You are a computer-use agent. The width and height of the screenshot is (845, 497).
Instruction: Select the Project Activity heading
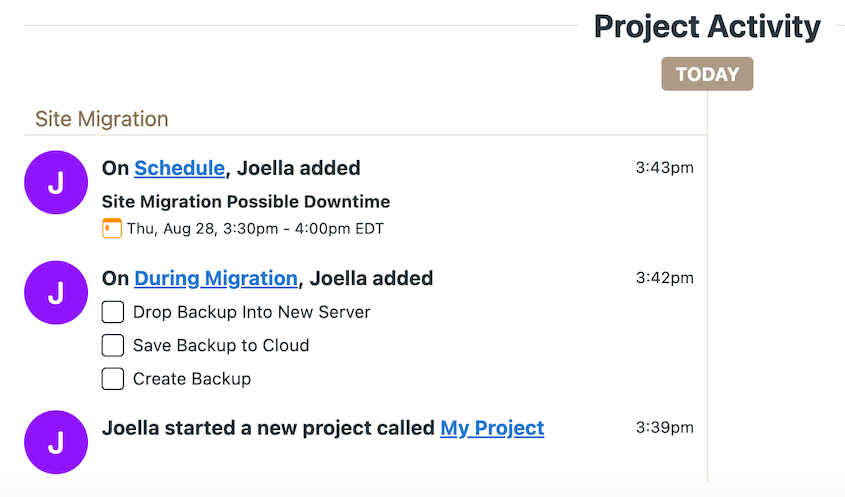point(707,27)
